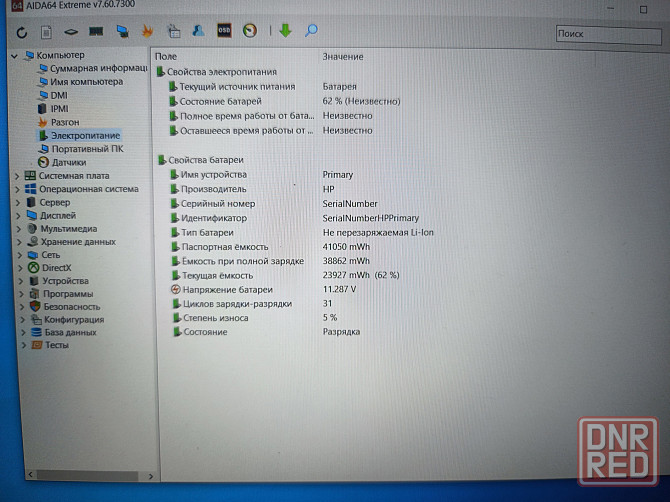Click the 11.287 V value cell

click(339, 289)
